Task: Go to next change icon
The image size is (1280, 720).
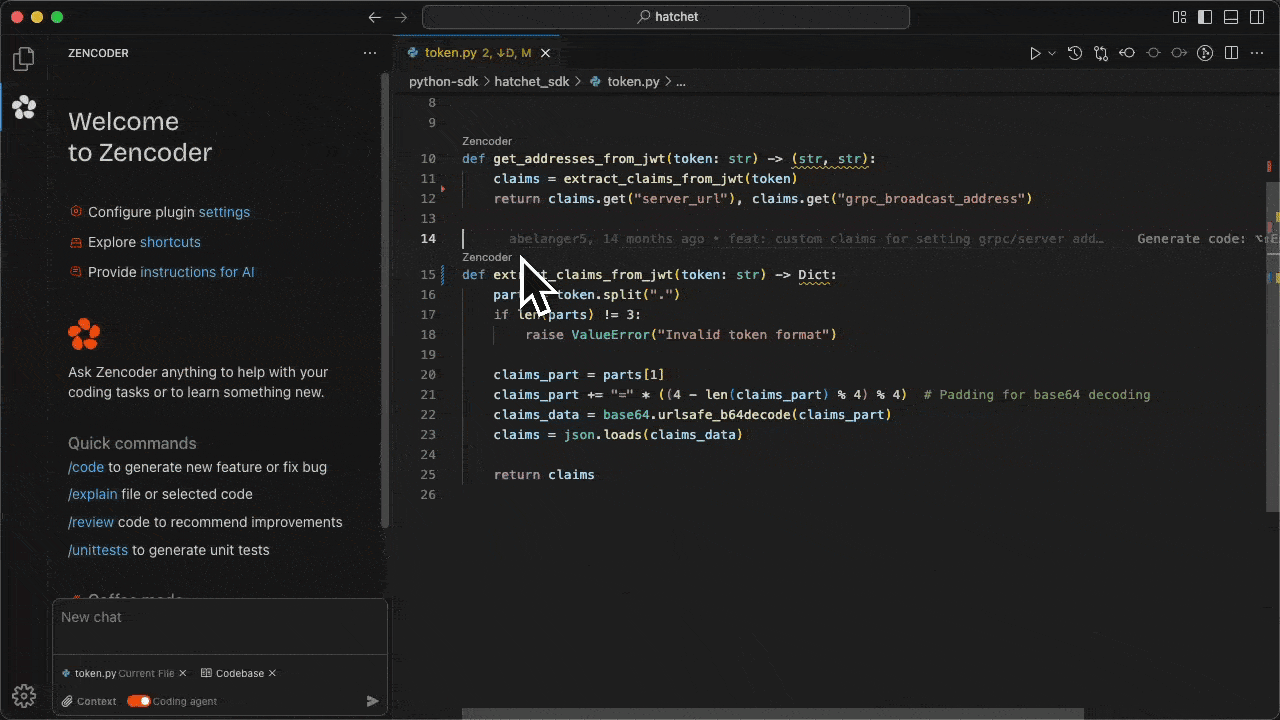Action: (x=1179, y=53)
